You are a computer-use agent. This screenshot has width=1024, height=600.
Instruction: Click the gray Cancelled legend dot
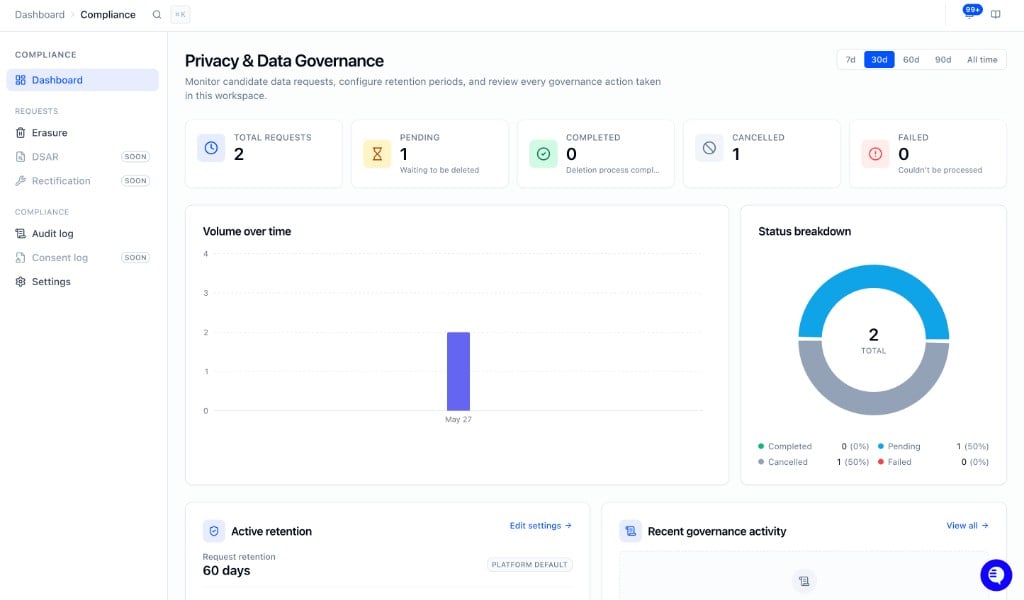pos(761,462)
